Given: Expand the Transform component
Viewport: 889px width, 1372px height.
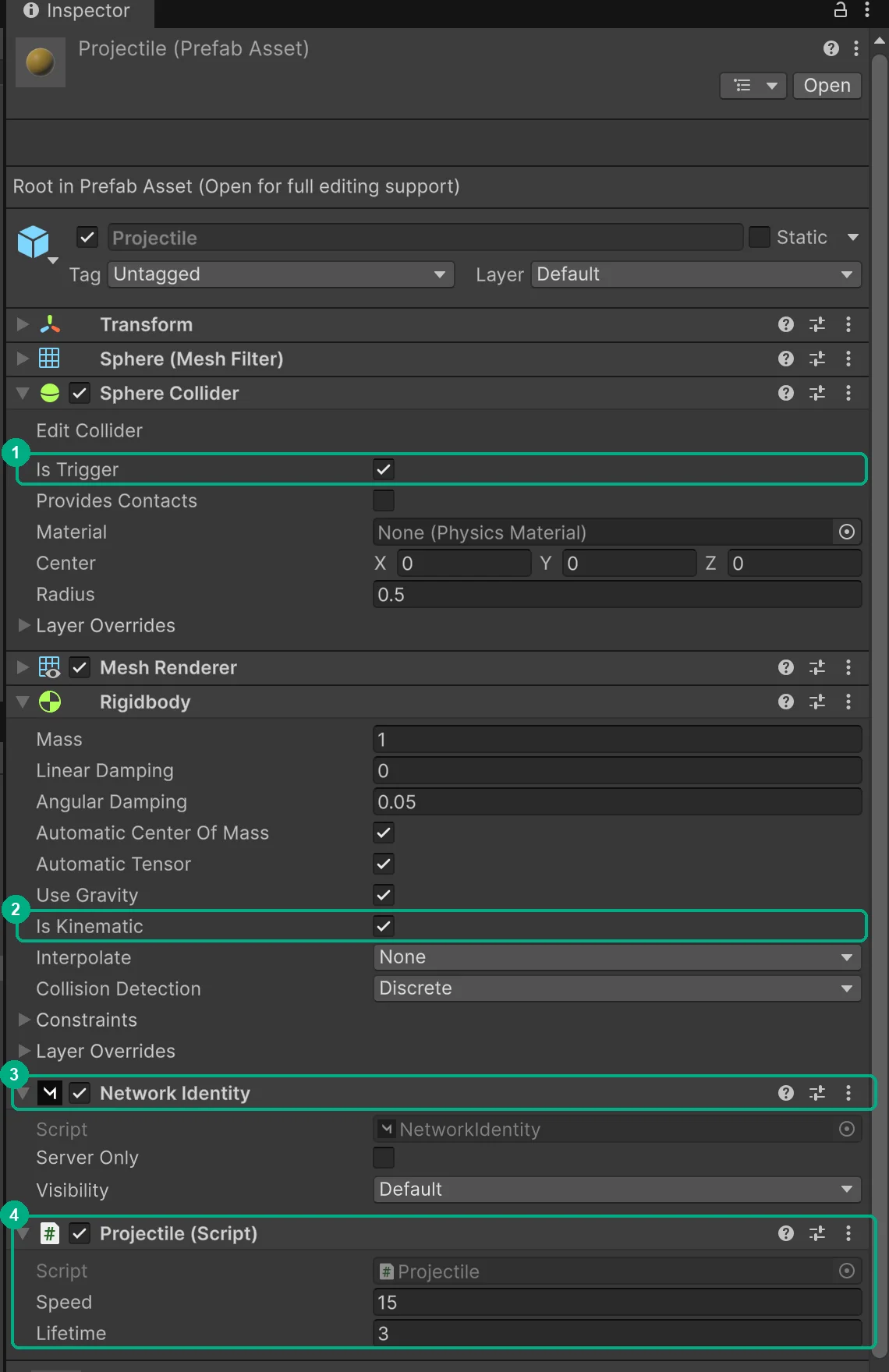Looking at the screenshot, I should (x=23, y=324).
